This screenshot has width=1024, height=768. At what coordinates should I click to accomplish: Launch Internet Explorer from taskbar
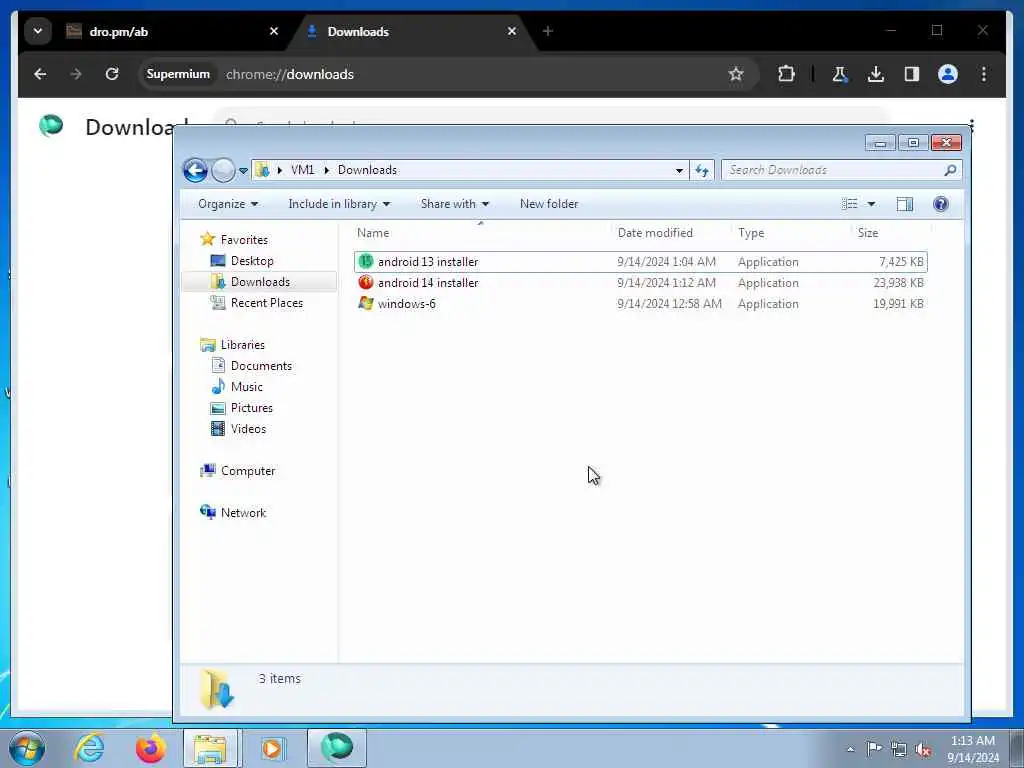click(x=89, y=748)
